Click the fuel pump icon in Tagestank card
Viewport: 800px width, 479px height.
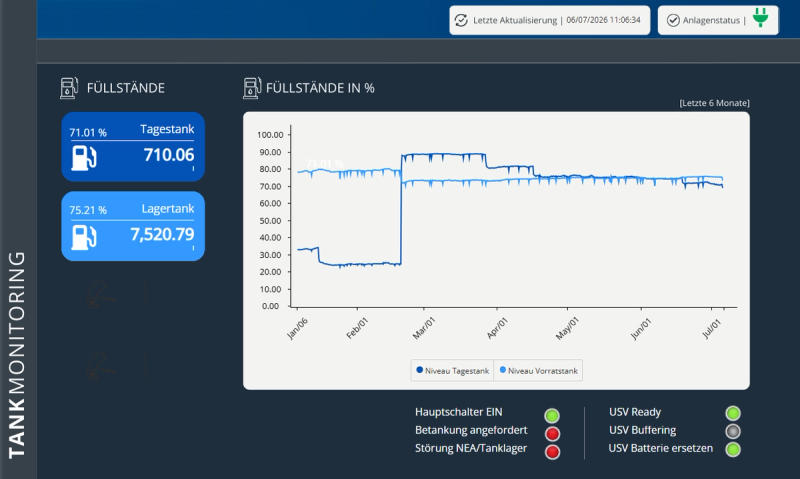coord(84,158)
